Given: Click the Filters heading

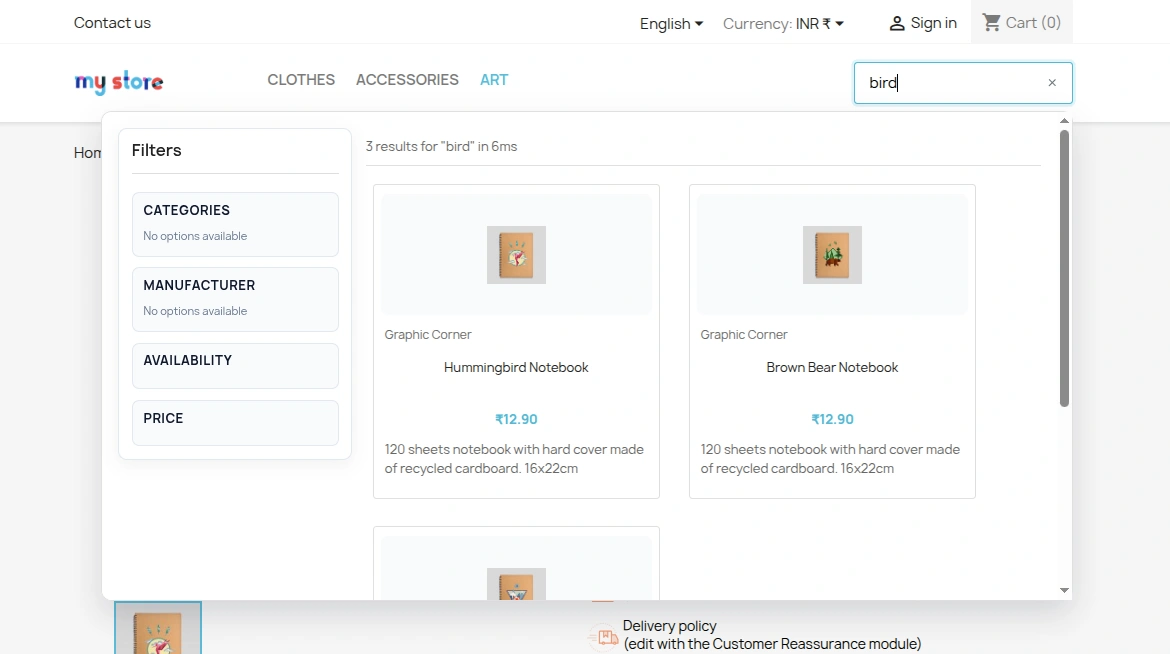Looking at the screenshot, I should pyautogui.click(x=157, y=150).
